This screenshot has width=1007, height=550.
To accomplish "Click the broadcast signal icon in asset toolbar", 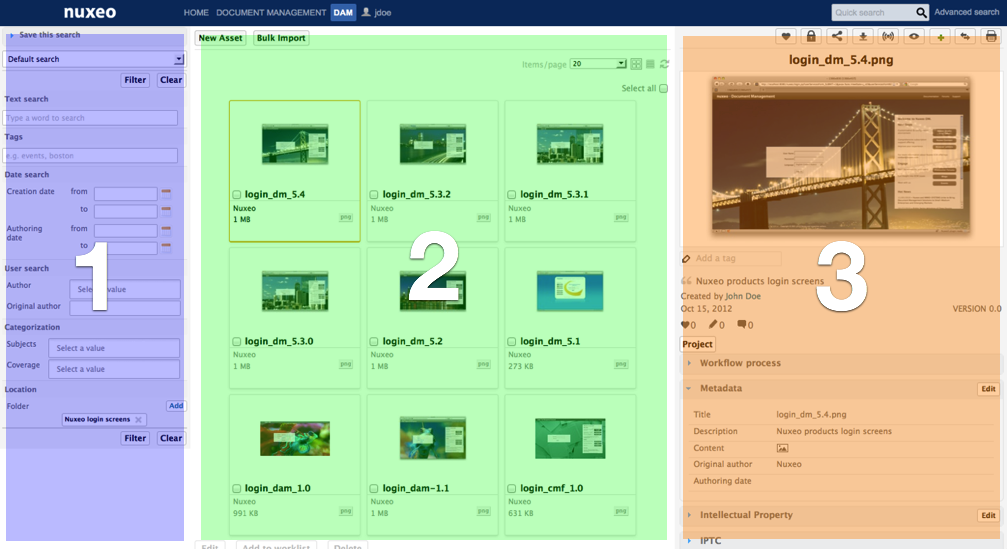I will [888, 37].
